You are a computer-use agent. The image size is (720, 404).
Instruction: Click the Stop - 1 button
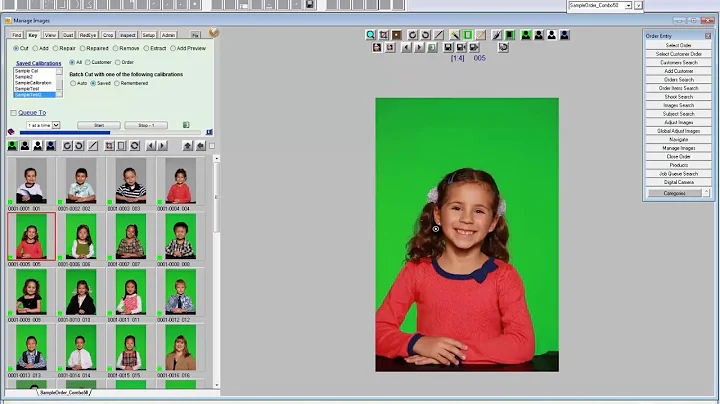coord(146,125)
